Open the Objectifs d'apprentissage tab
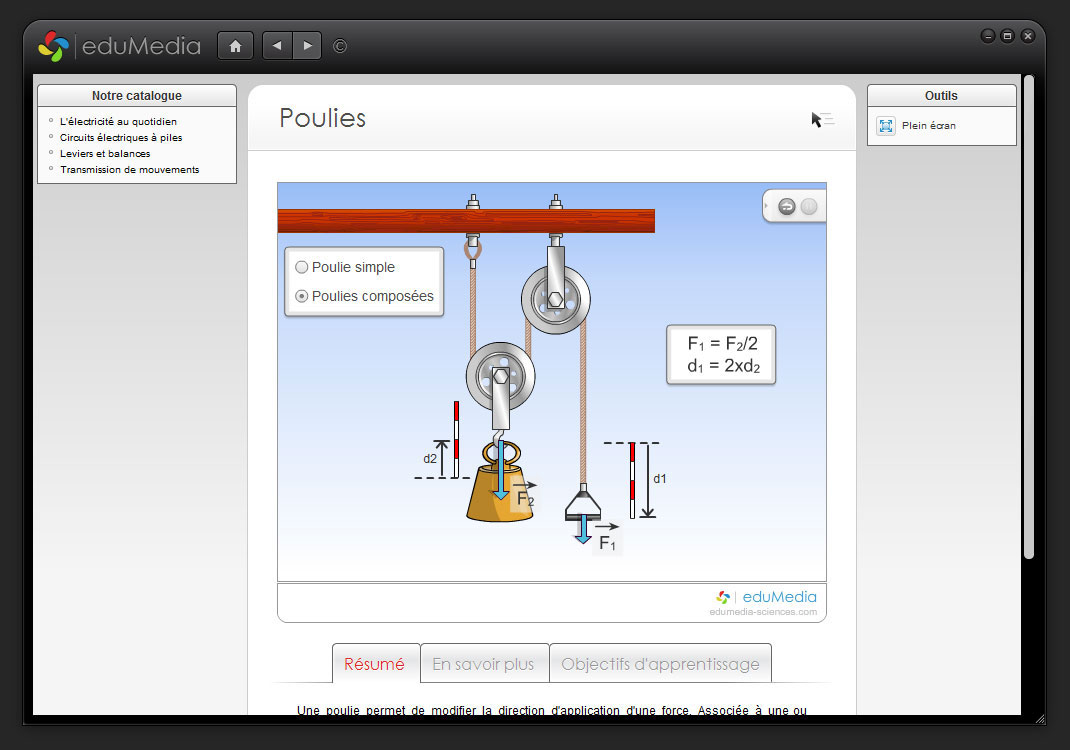1070x750 pixels. click(660, 664)
